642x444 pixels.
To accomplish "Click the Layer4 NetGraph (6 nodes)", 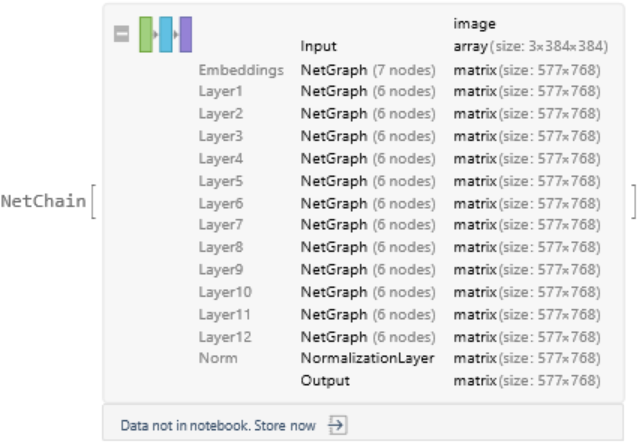I will coord(368,158).
